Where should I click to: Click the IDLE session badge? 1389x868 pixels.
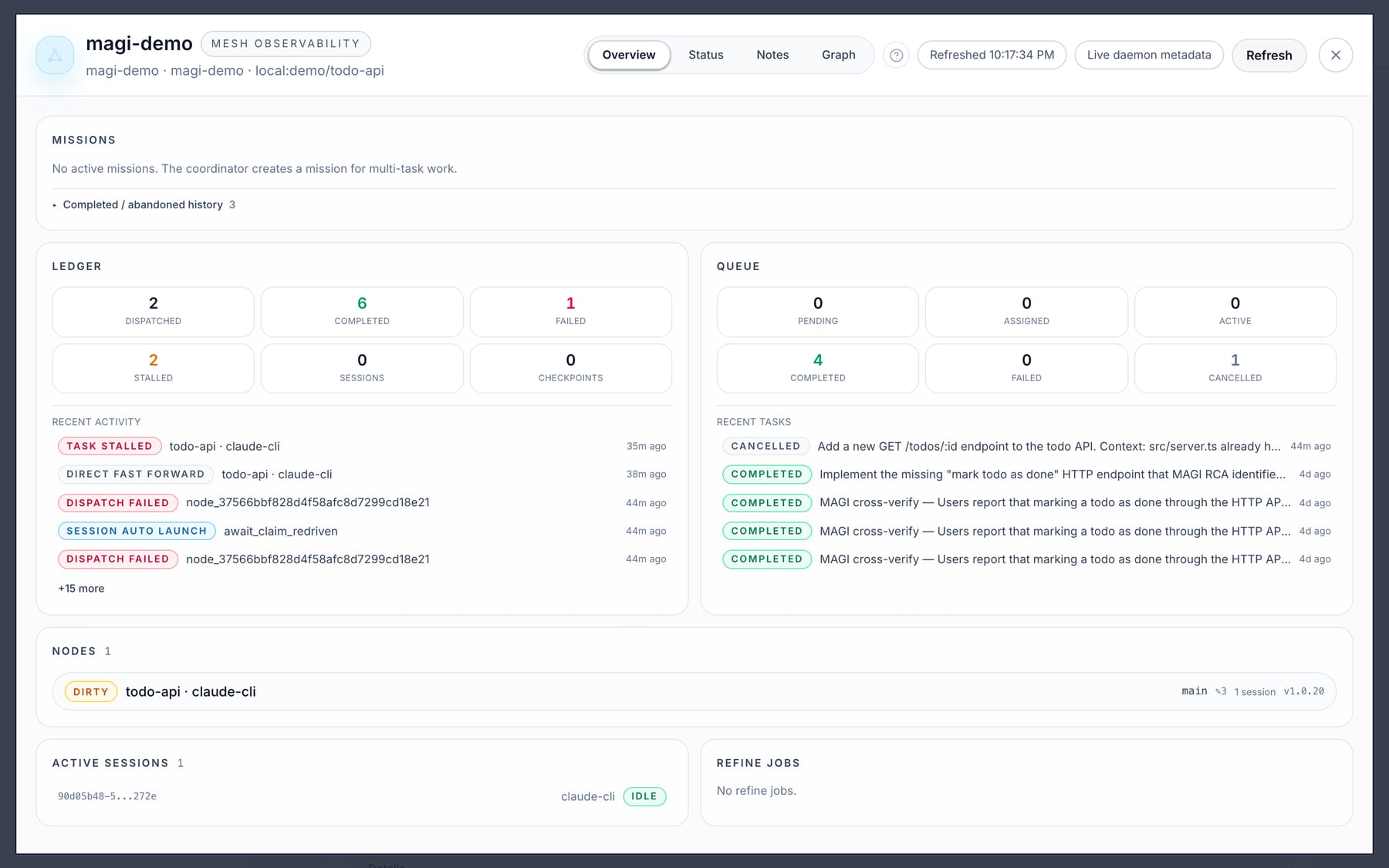click(644, 796)
